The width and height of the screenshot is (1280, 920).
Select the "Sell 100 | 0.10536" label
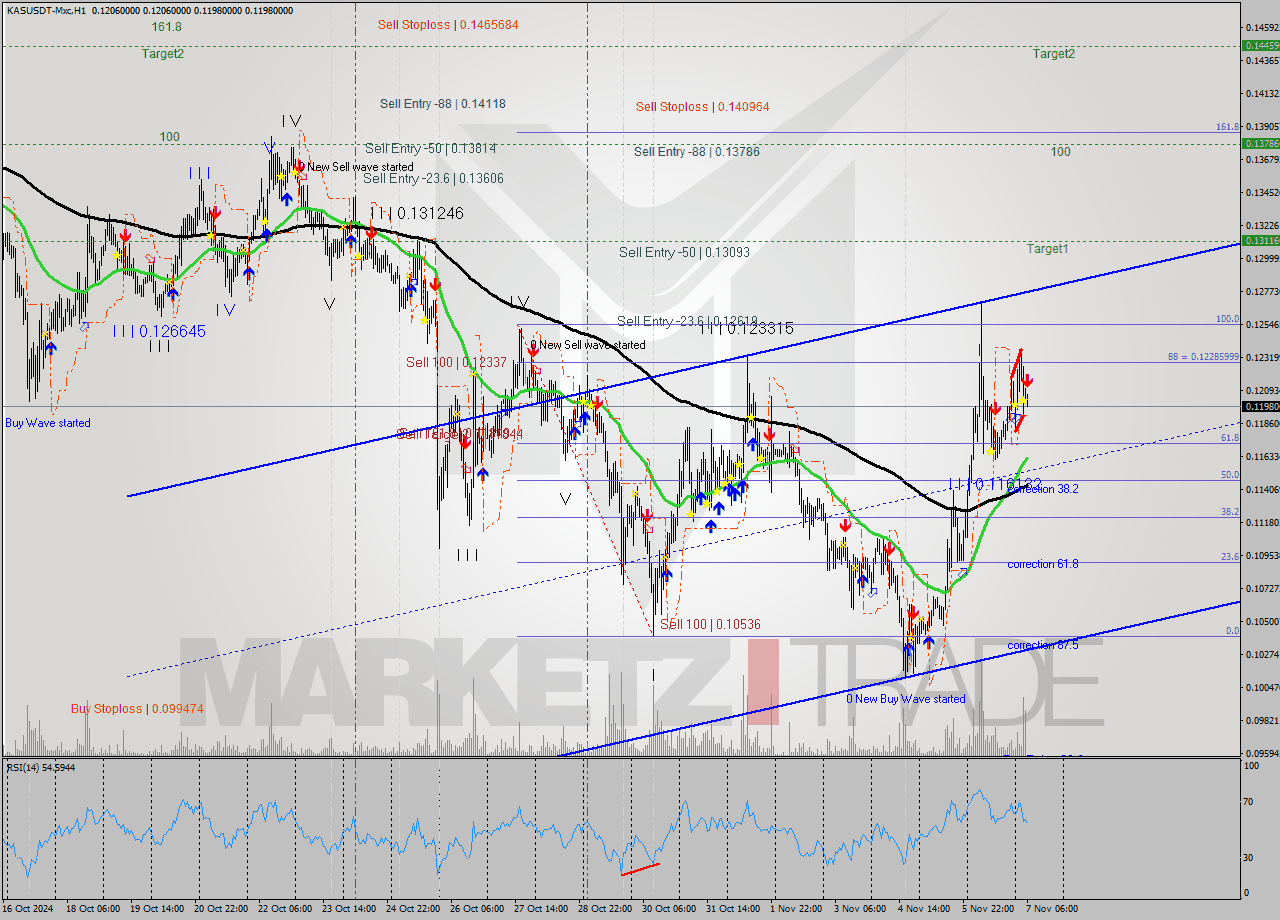(x=710, y=625)
